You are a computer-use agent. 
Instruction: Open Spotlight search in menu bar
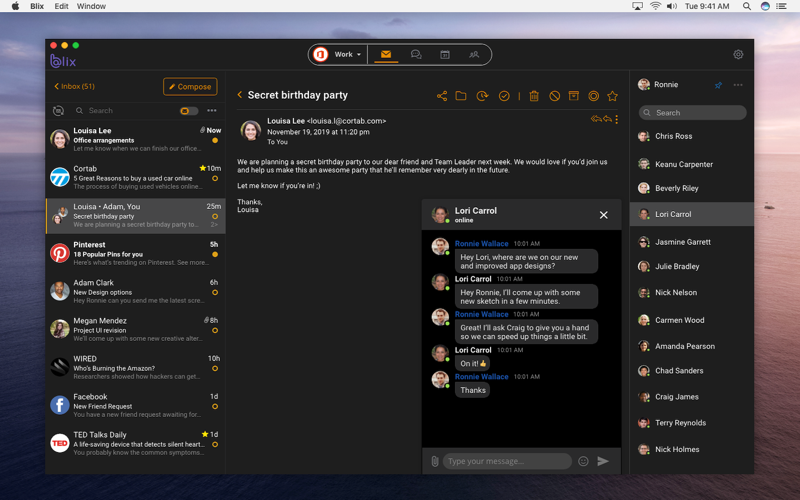pos(747,6)
